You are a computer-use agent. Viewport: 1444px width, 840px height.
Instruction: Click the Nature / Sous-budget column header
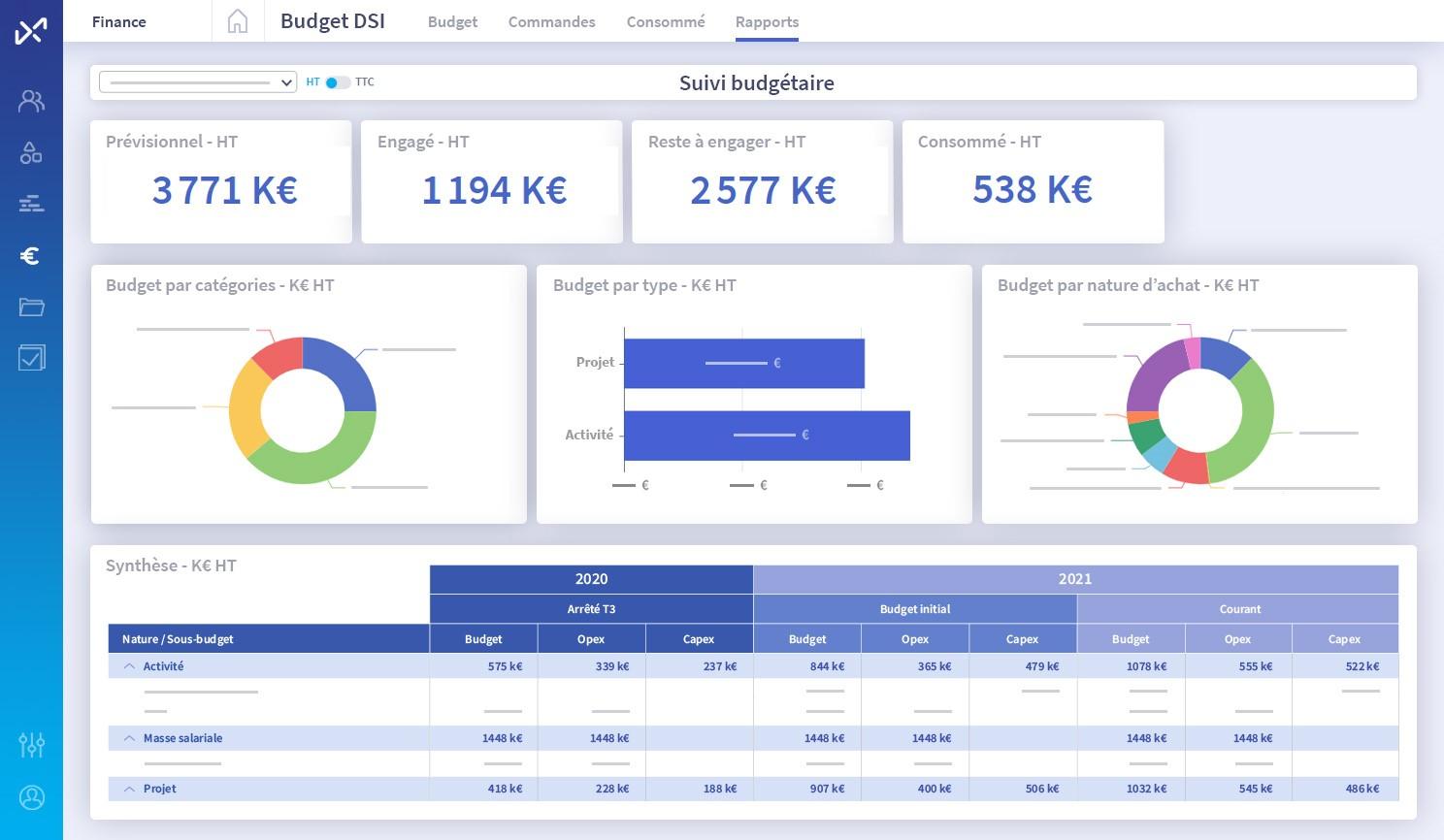click(x=269, y=639)
